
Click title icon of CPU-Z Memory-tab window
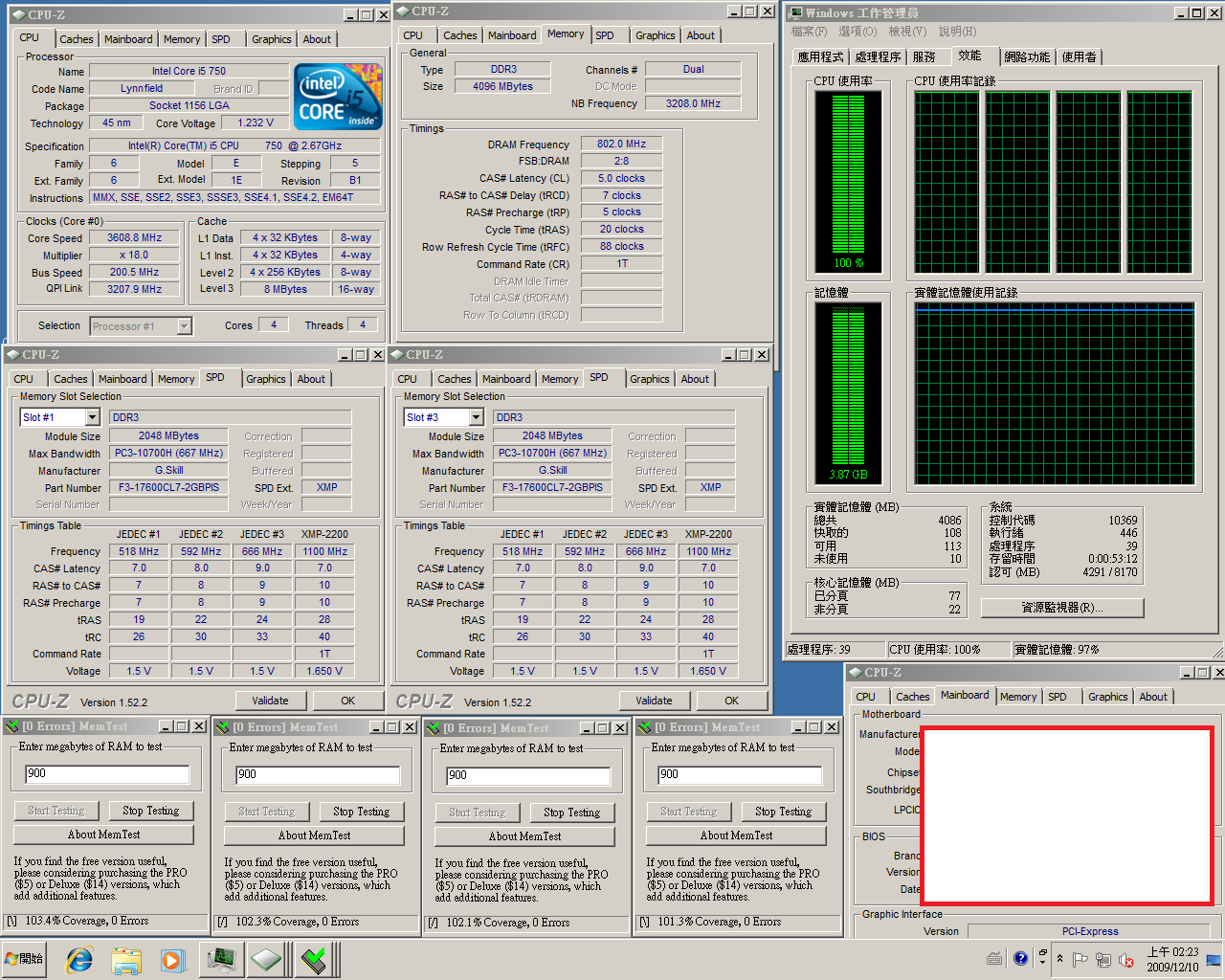coord(403,11)
